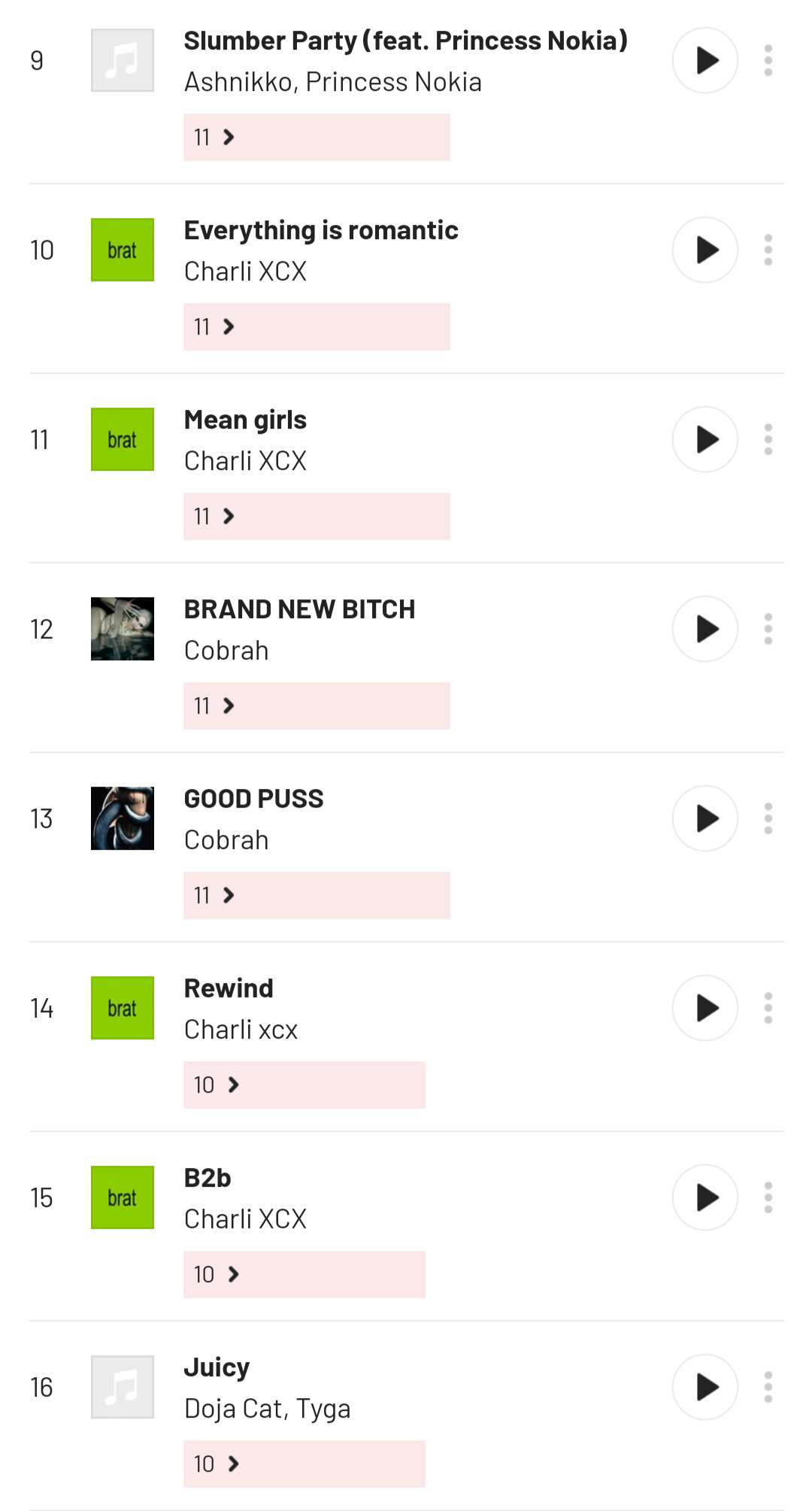Open the Mean girls song title
812x1511 pixels.
(245, 420)
